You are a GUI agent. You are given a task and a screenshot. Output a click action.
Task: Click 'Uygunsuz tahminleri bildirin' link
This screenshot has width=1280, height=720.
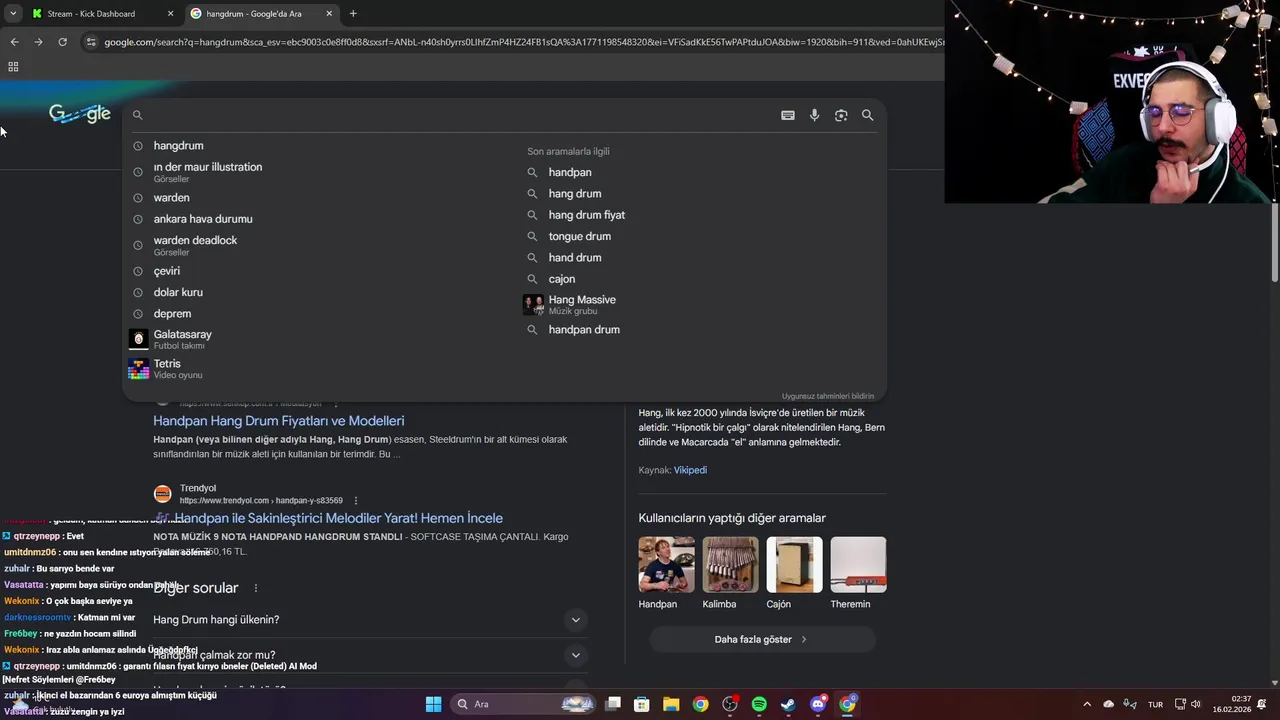tap(828, 396)
